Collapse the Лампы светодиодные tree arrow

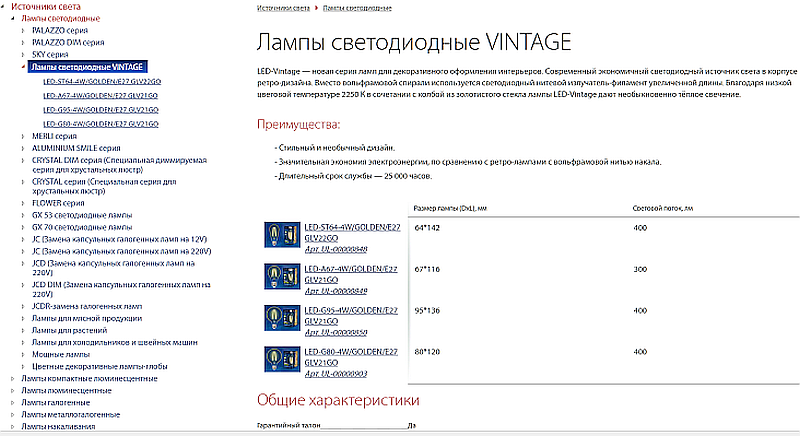click(x=13, y=18)
